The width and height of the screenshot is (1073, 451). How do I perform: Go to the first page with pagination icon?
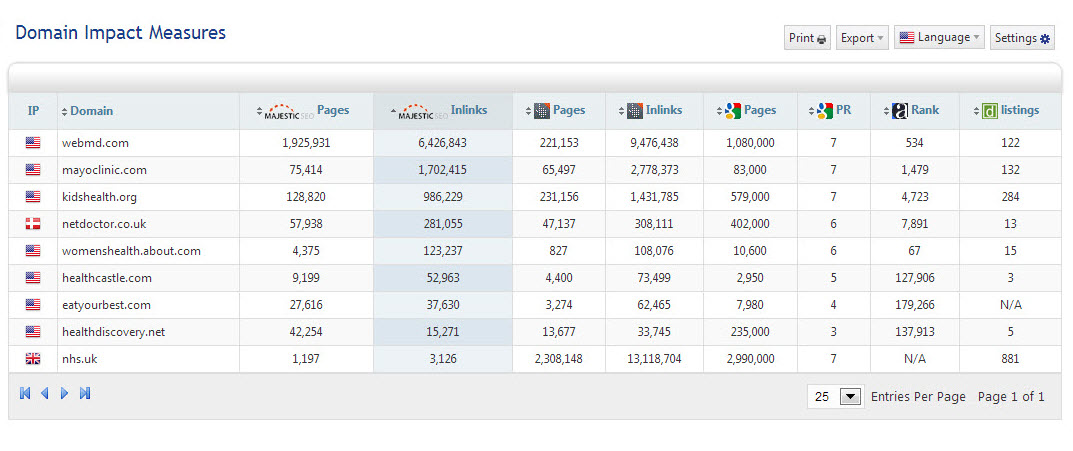pyautogui.click(x=25, y=393)
